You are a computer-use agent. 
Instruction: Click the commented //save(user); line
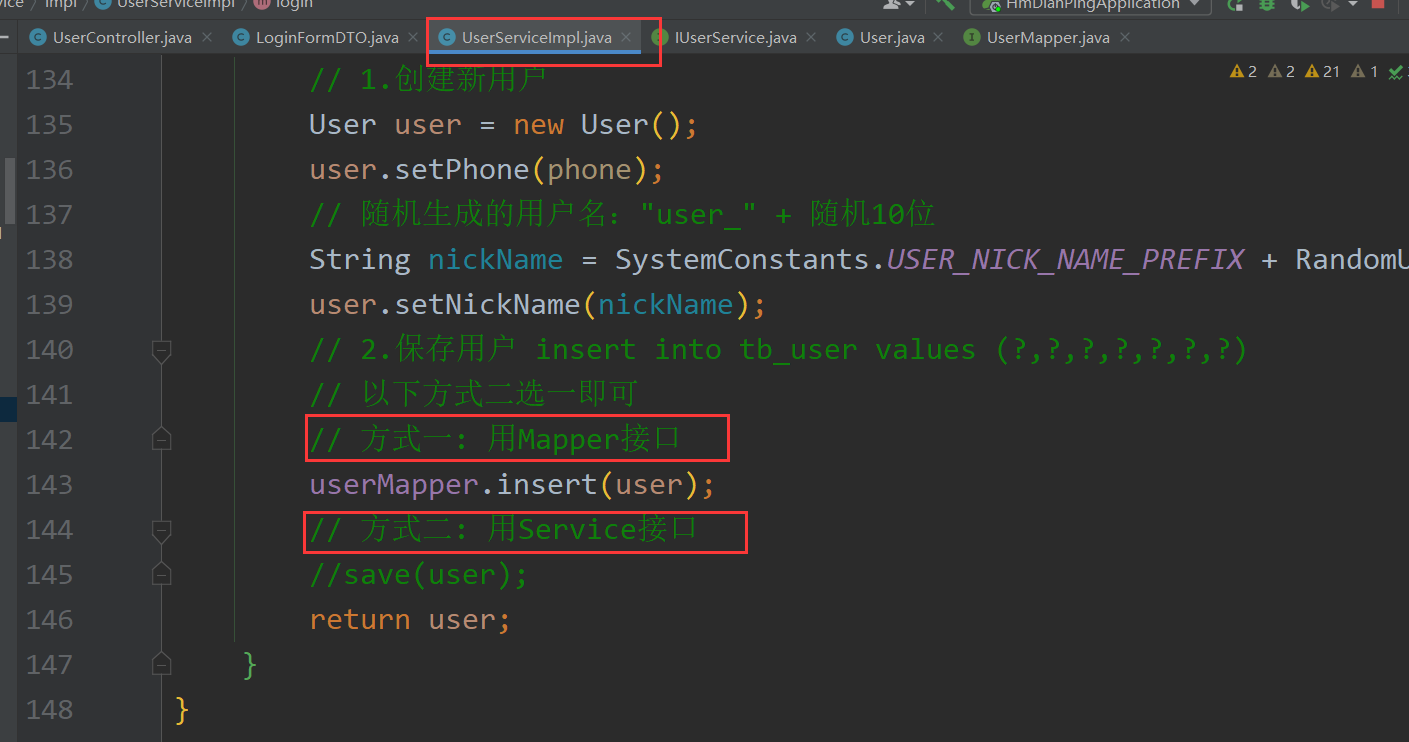(418, 574)
